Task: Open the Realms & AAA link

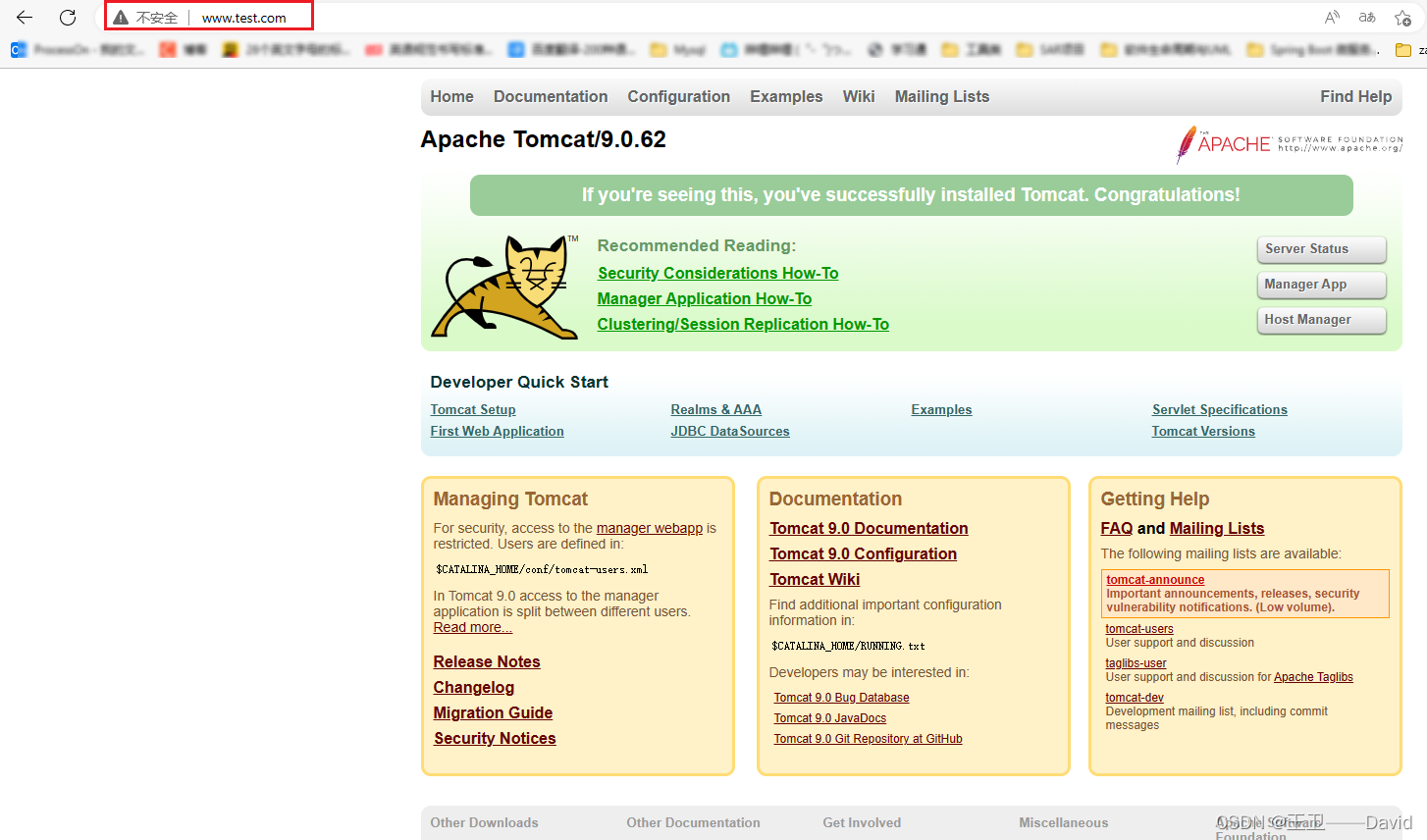Action: click(715, 409)
